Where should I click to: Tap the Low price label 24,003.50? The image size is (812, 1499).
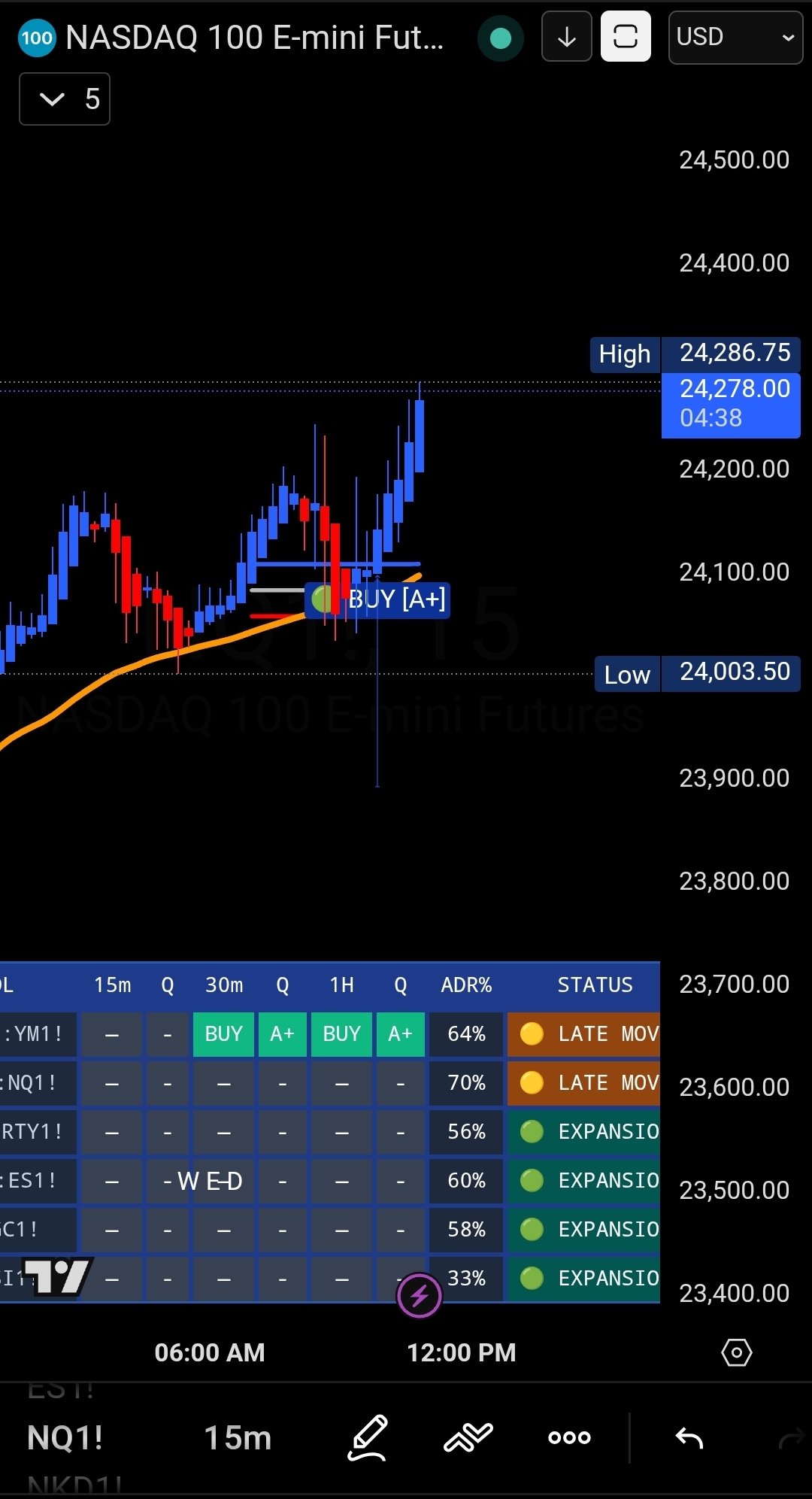(x=698, y=673)
